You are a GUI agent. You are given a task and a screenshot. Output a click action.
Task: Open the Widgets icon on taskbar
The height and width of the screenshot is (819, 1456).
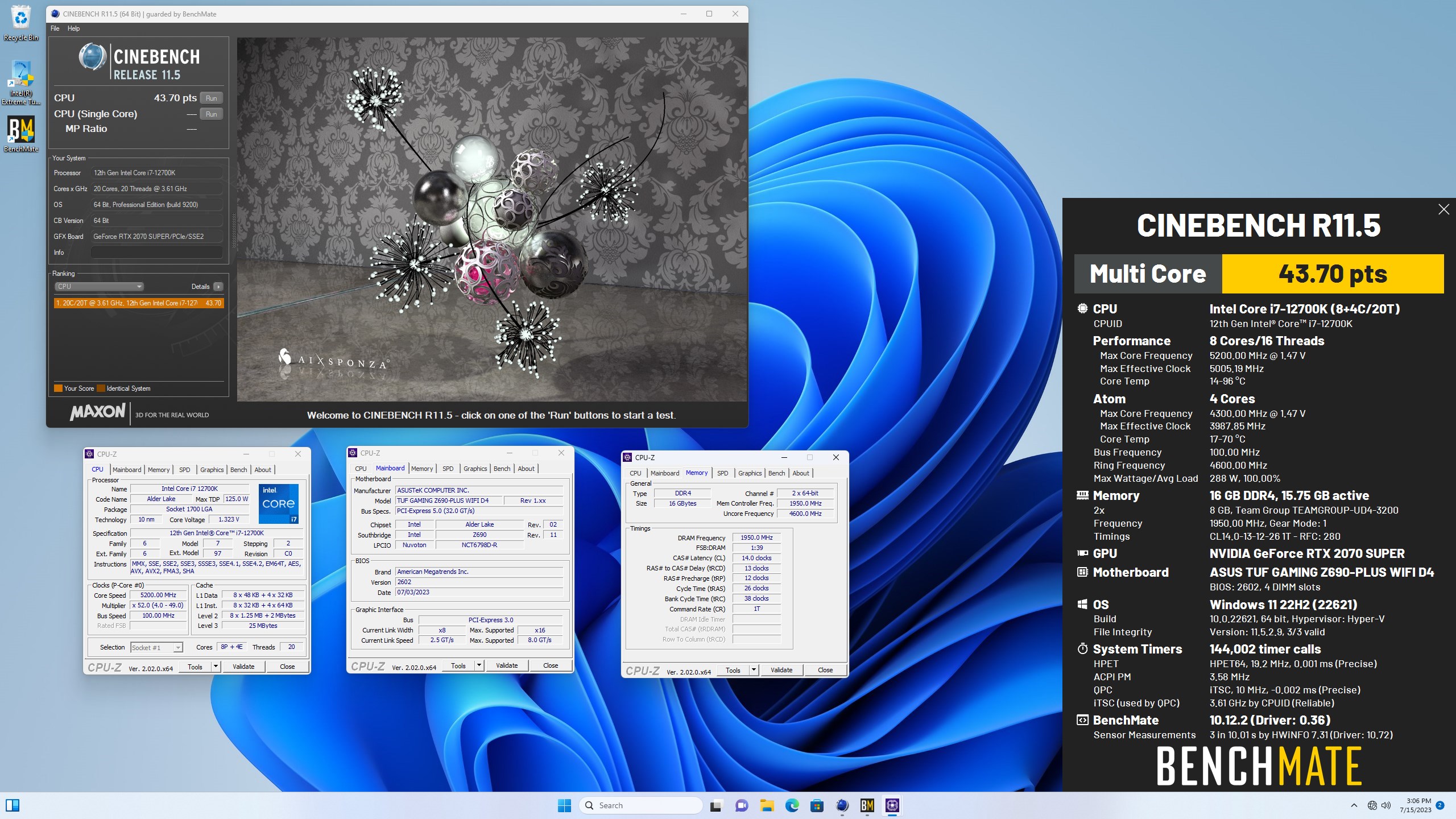(x=13, y=805)
